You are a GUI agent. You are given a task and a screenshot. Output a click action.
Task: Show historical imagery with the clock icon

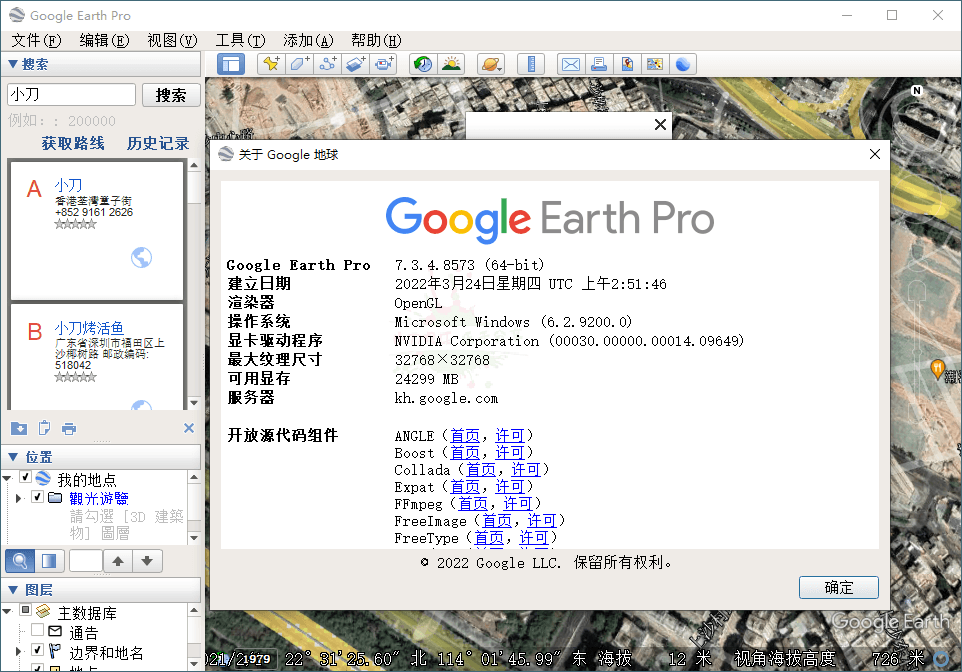click(x=421, y=63)
